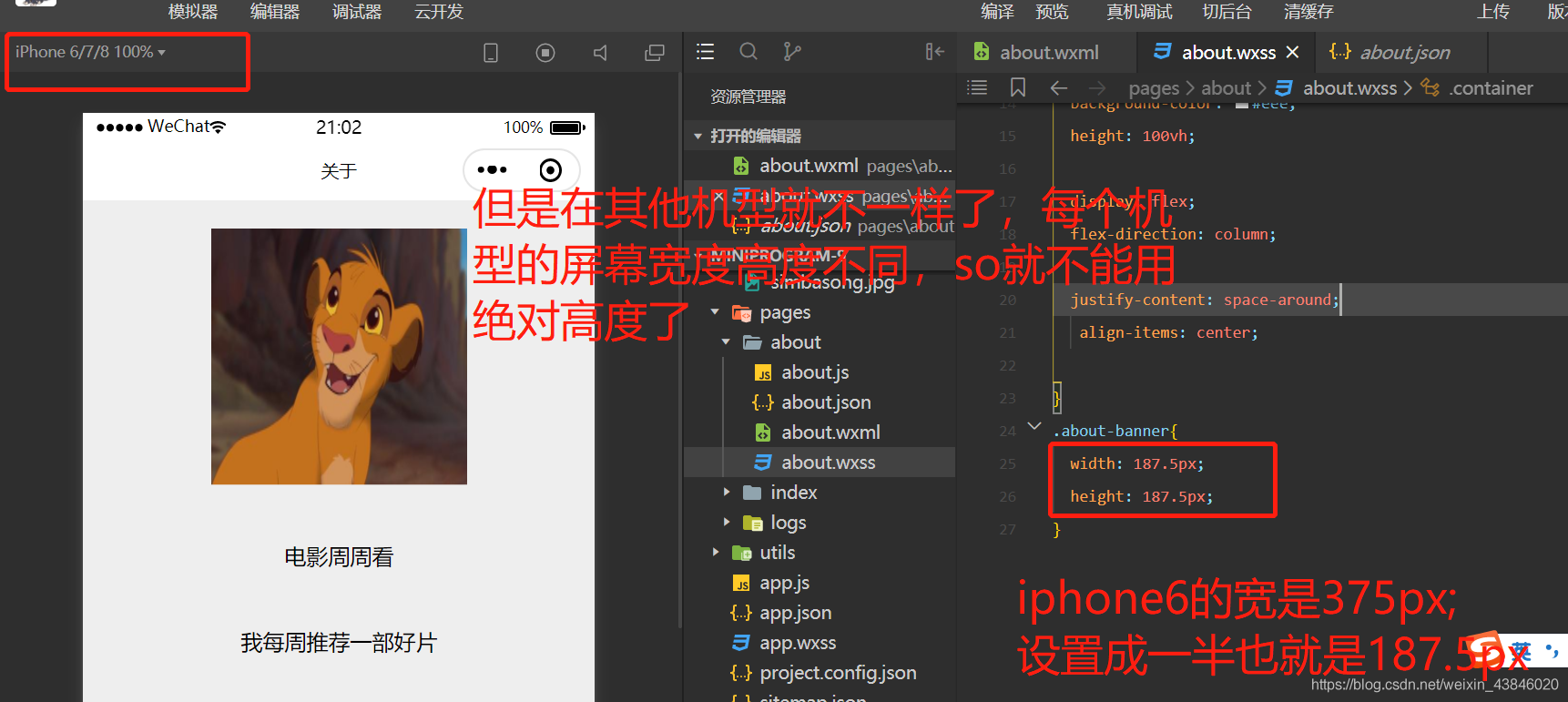Viewport: 1568px width, 702px height.
Task: Open the iPhone 6/7/8 device dropdown
Action: tap(90, 52)
